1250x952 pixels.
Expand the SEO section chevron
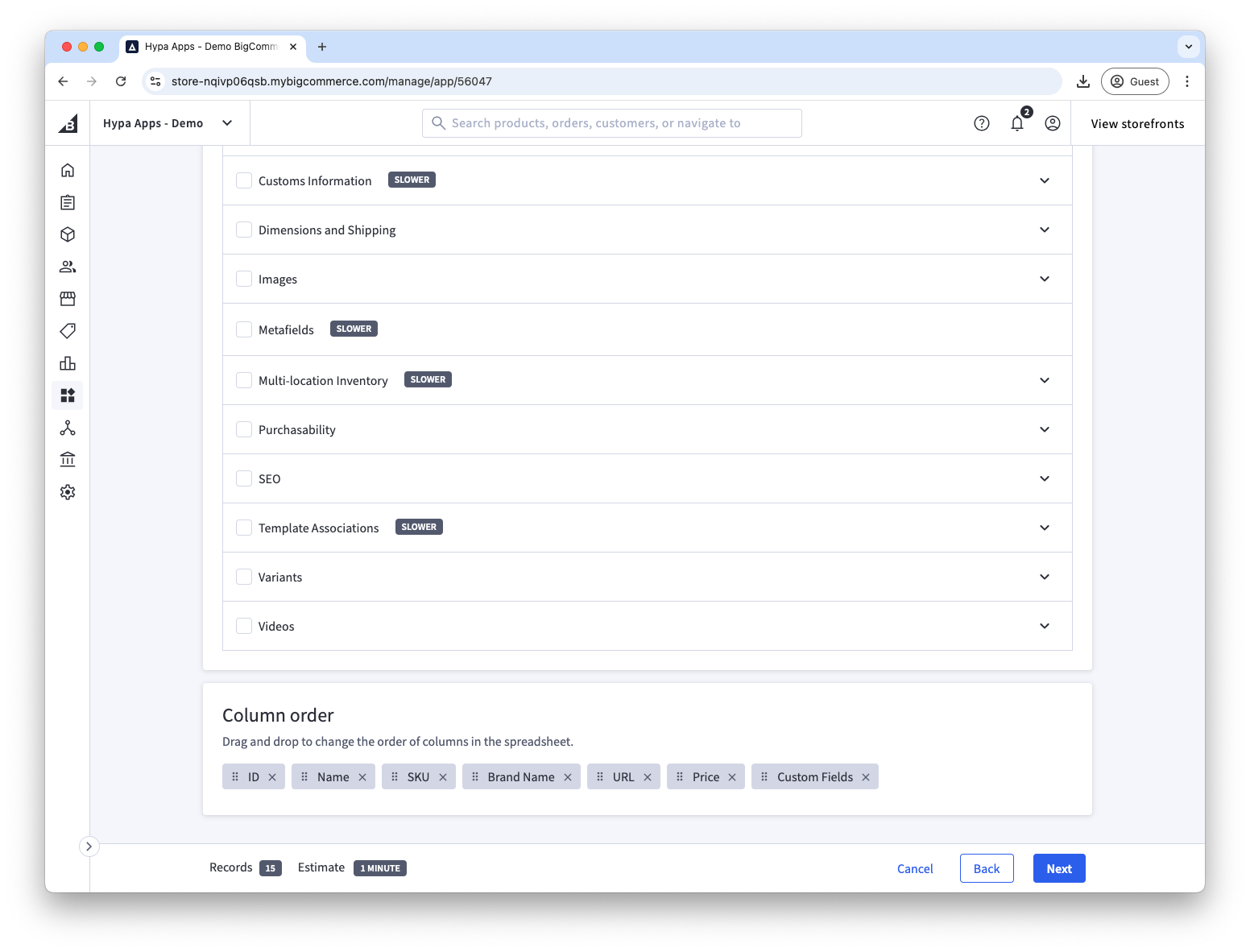[1045, 478]
